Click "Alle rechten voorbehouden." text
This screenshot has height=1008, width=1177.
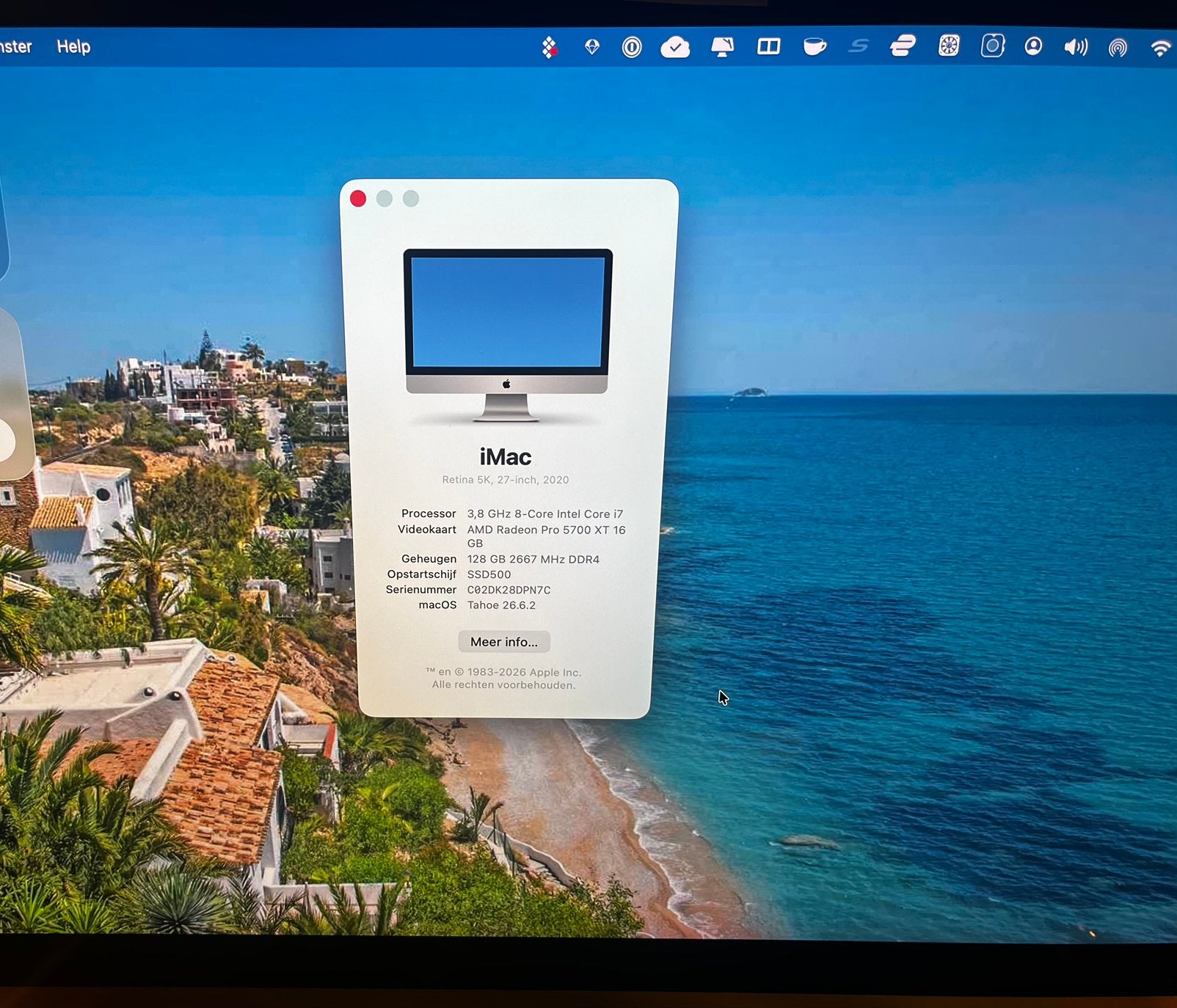(503, 685)
